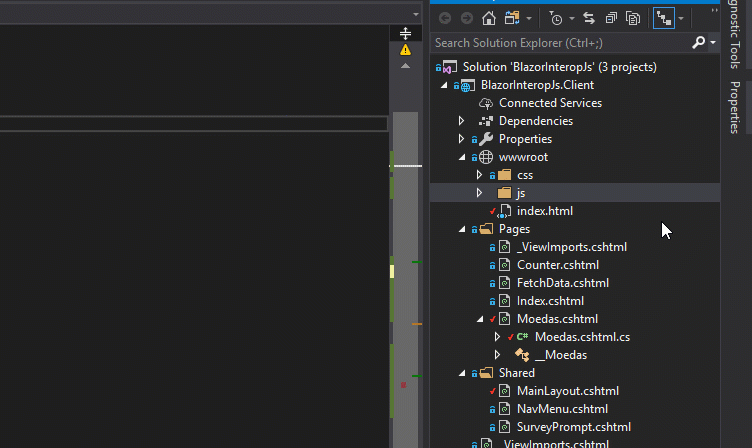Click the C# icon of Moedas.cshtml.cs

point(522,337)
